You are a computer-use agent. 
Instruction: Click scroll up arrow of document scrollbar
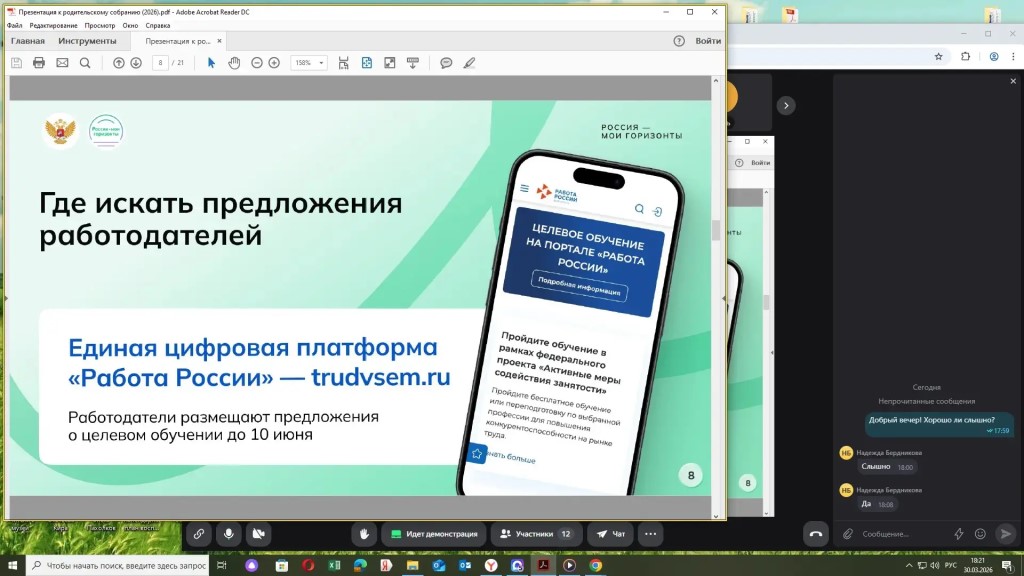(x=716, y=81)
